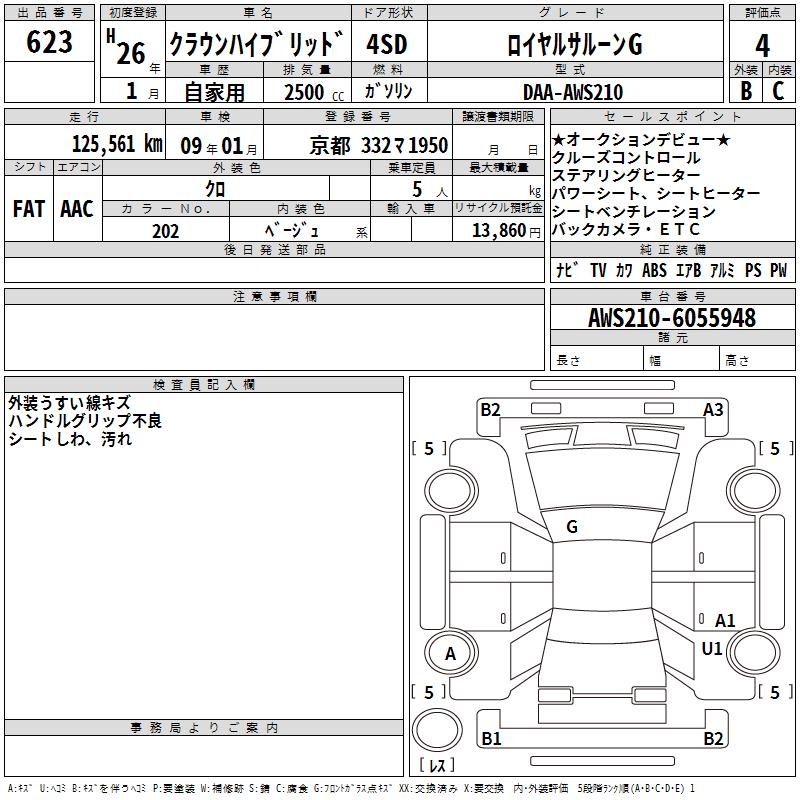800x800 pixels.
Task: Select the A1 damage mark on car diagram
Action: 725,620
